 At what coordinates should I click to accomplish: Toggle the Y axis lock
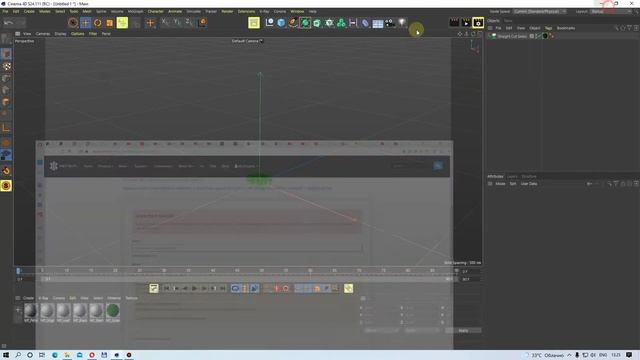177,22
